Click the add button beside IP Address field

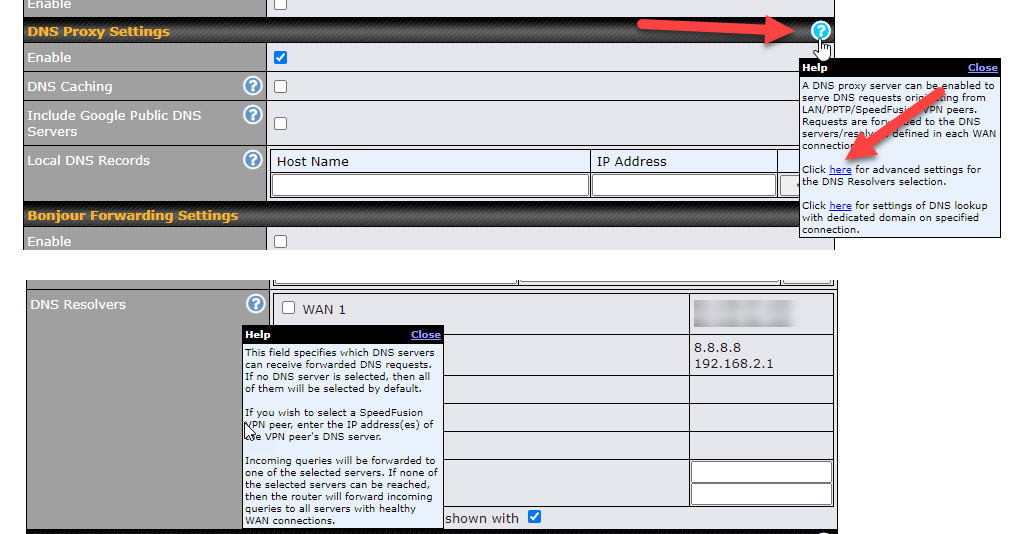tap(790, 185)
